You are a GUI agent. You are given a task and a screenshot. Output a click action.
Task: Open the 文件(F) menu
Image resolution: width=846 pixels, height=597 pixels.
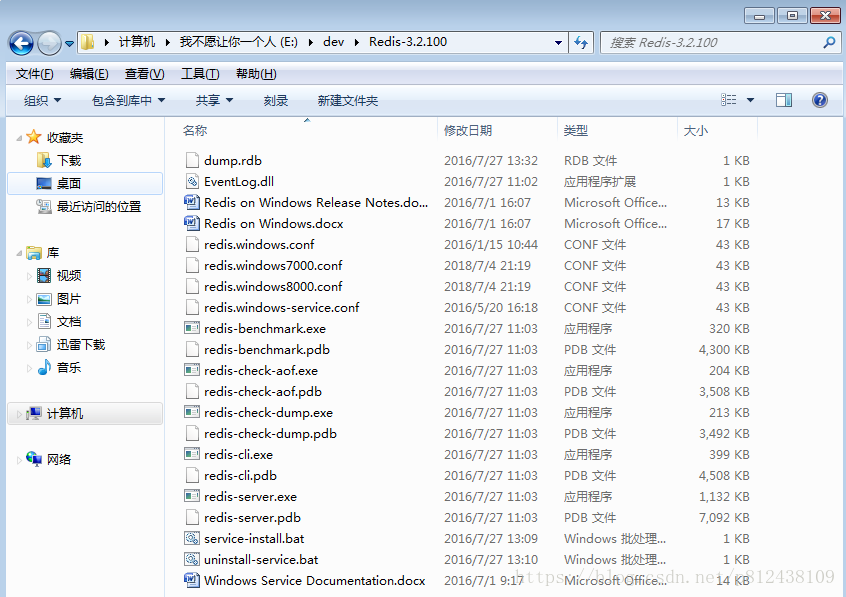pyautogui.click(x=34, y=73)
